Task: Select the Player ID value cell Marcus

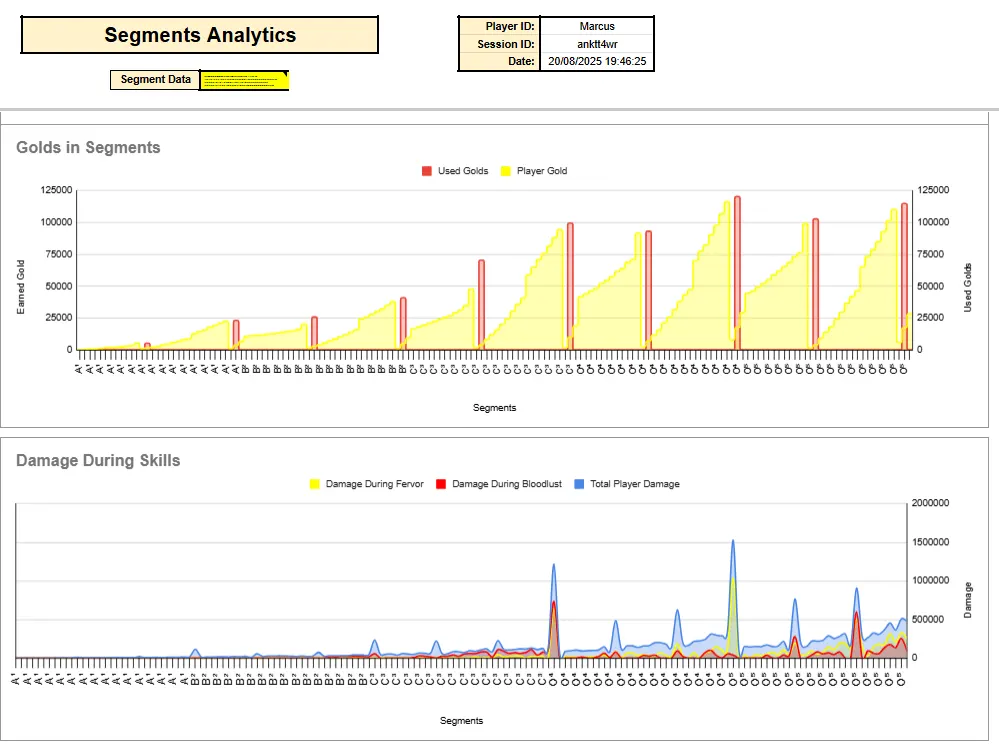Action: [597, 26]
